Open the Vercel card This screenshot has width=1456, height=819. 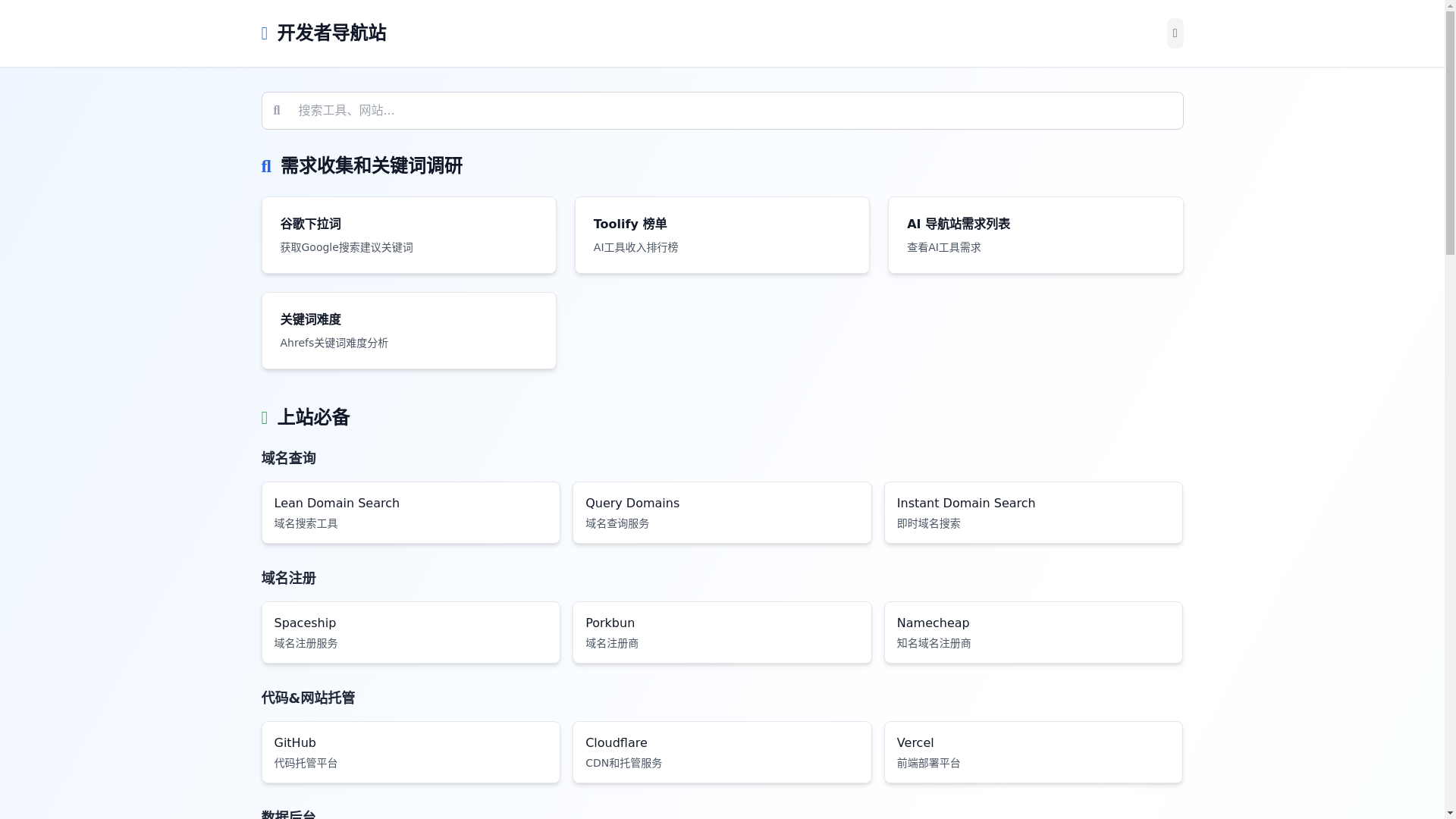tap(1033, 752)
